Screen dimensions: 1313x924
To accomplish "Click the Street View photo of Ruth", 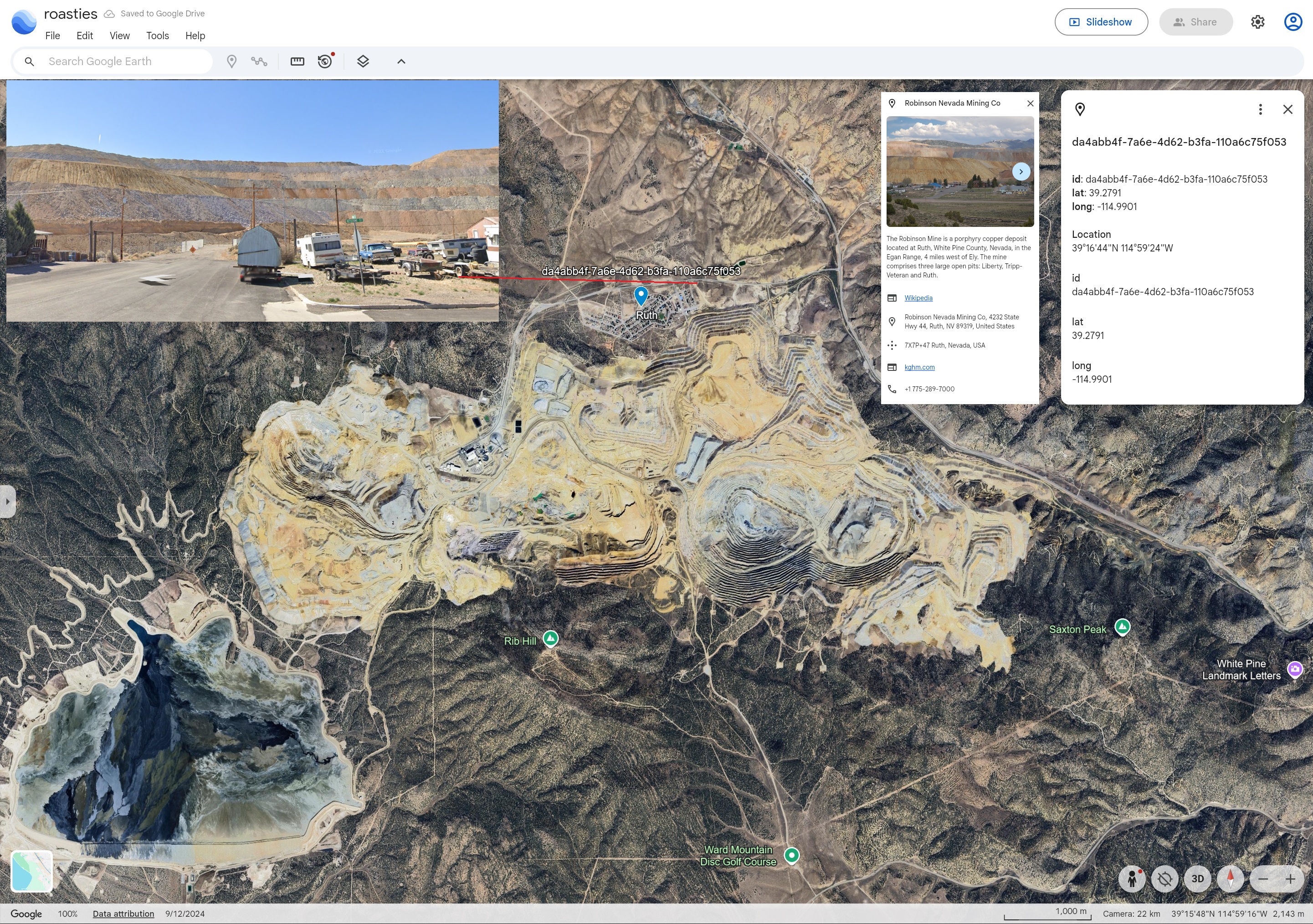I will pyautogui.click(x=252, y=200).
